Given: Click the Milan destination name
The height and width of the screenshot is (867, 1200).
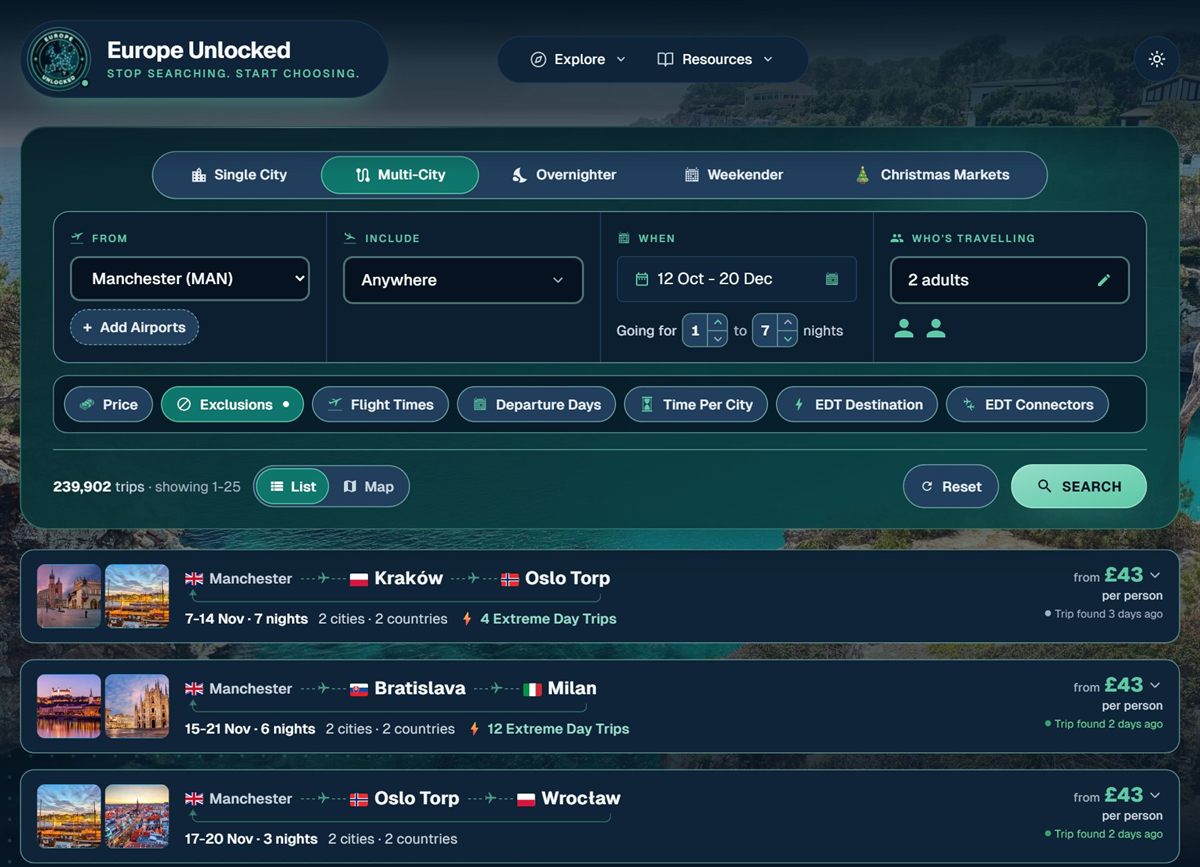Looking at the screenshot, I should pos(572,688).
